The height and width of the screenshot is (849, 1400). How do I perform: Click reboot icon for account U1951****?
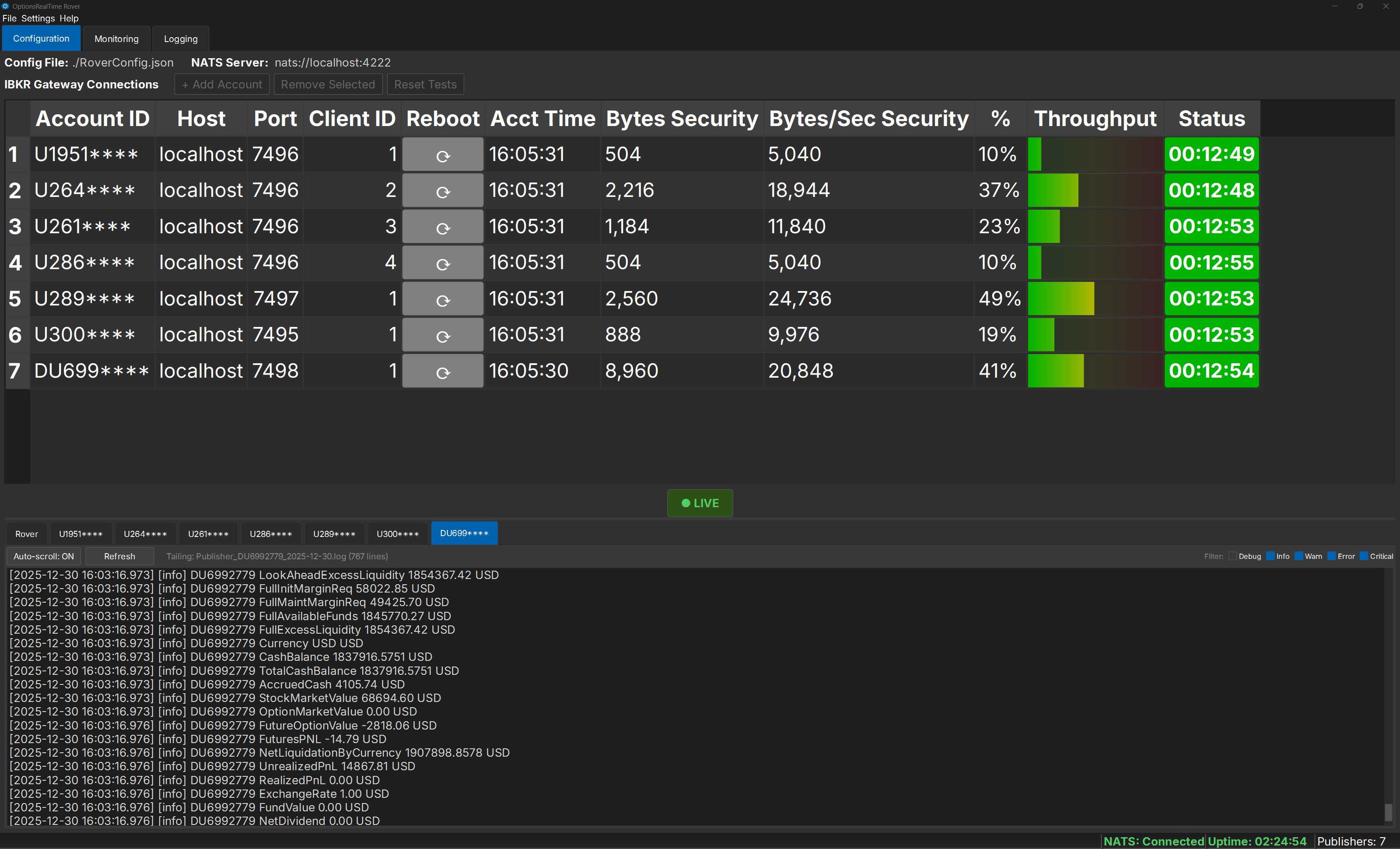pyautogui.click(x=443, y=154)
